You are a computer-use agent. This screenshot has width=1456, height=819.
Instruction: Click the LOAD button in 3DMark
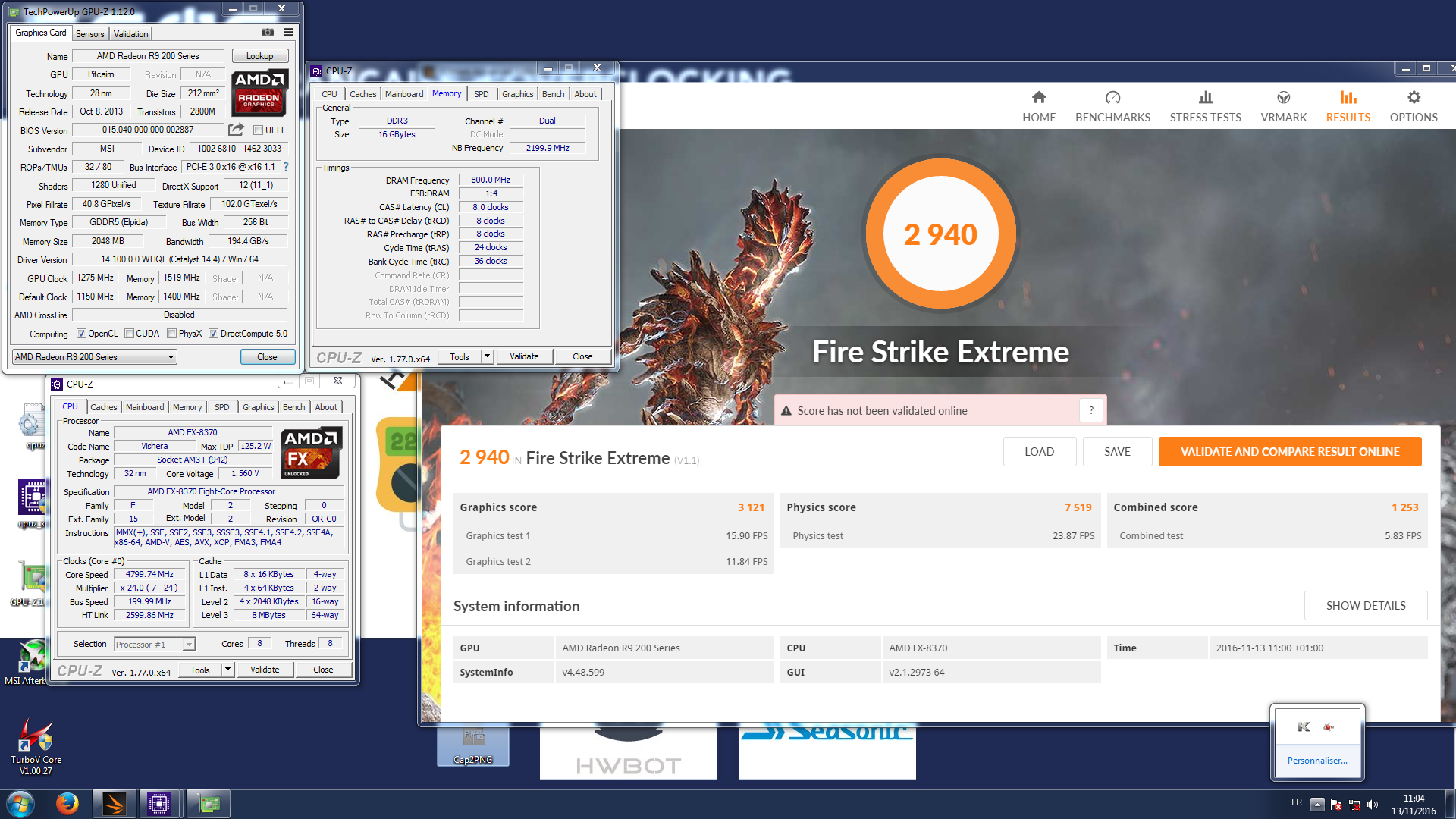(1039, 451)
